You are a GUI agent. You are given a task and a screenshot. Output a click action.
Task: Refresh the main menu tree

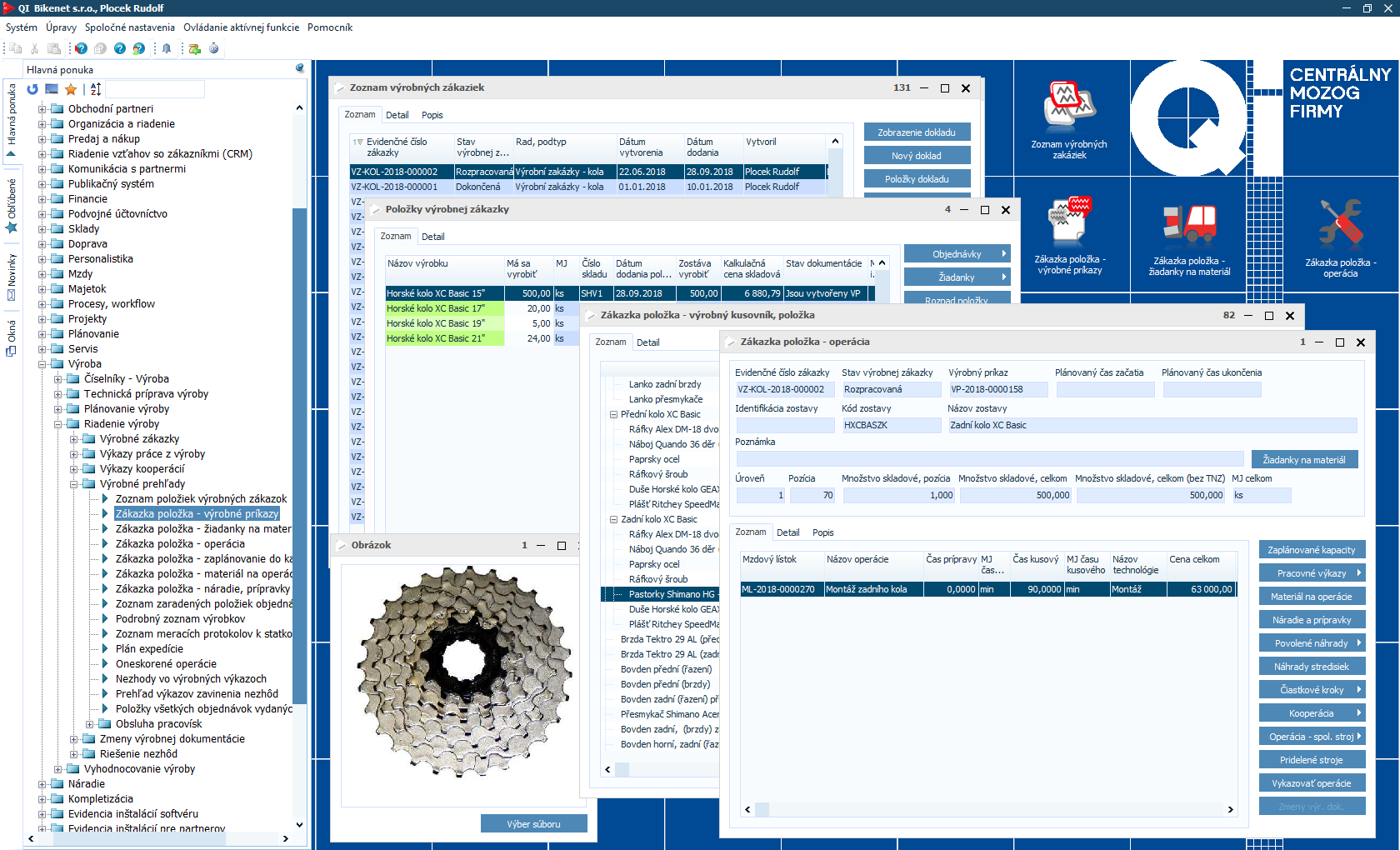coord(32,89)
